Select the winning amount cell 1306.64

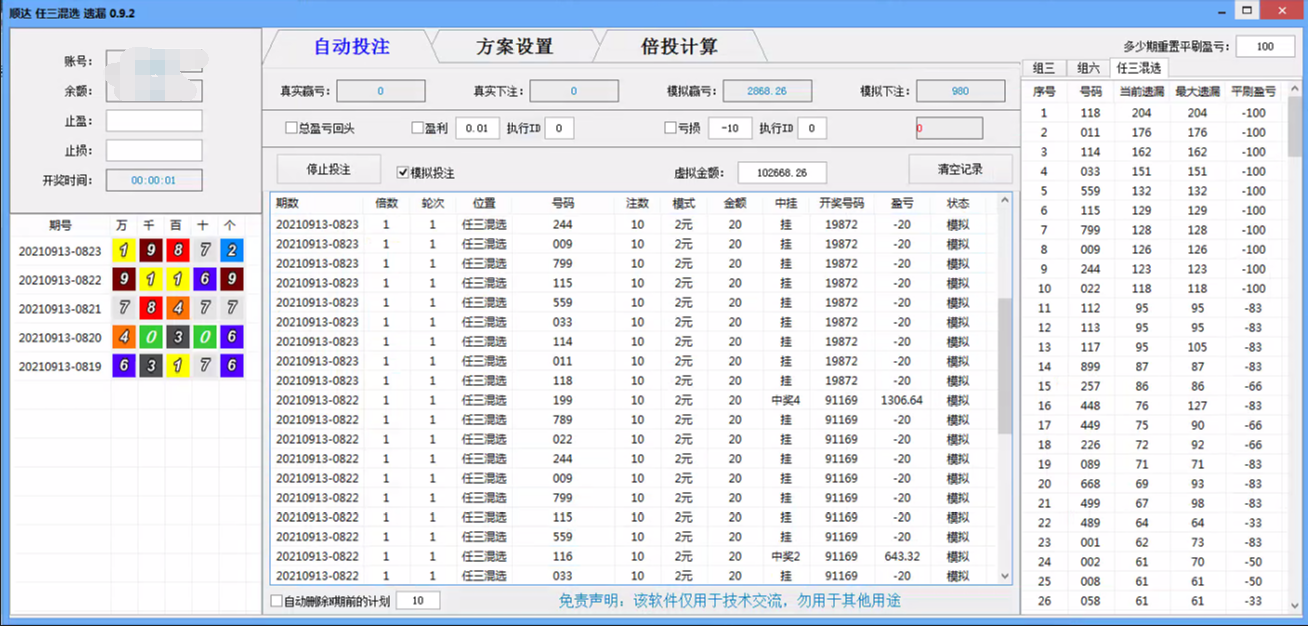(x=902, y=400)
